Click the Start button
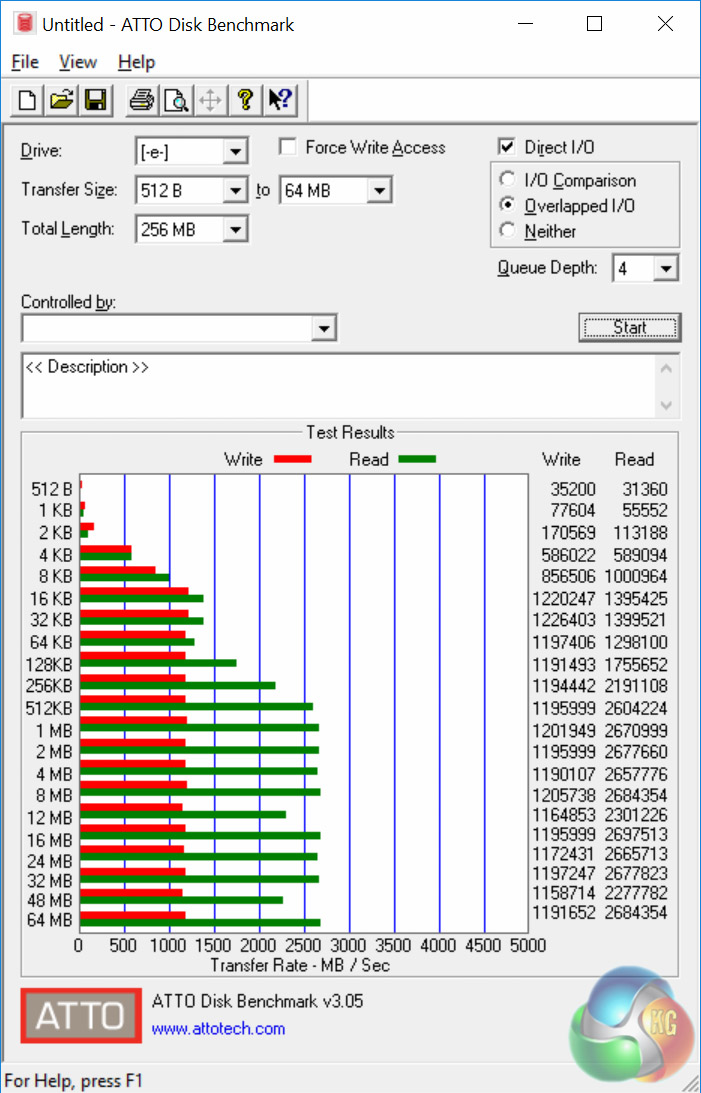Image resolution: width=701 pixels, height=1093 pixels. point(629,327)
